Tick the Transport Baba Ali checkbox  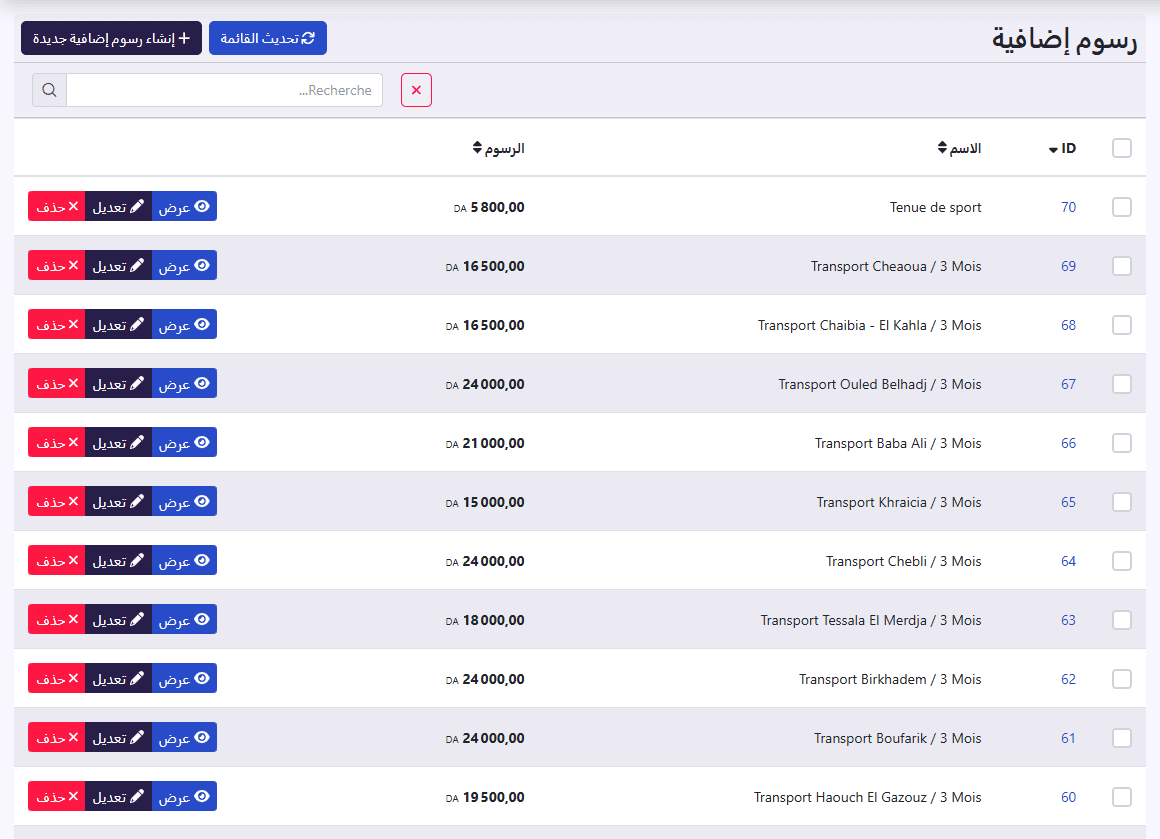tap(1122, 443)
